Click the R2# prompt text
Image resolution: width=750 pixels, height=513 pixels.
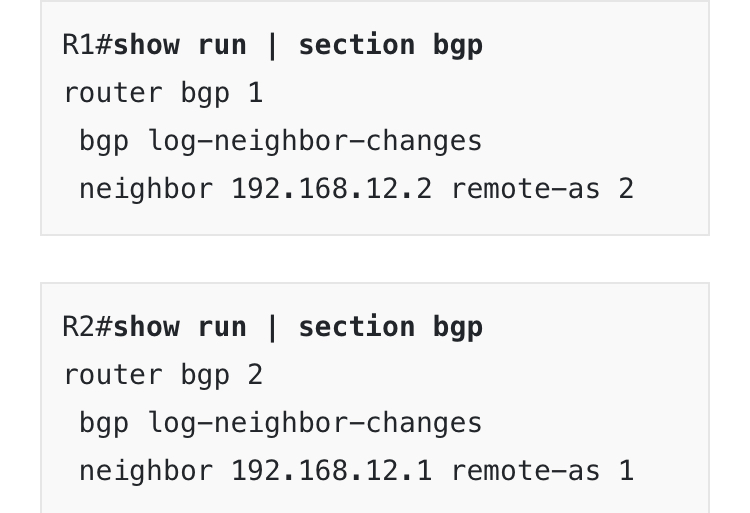88,327
